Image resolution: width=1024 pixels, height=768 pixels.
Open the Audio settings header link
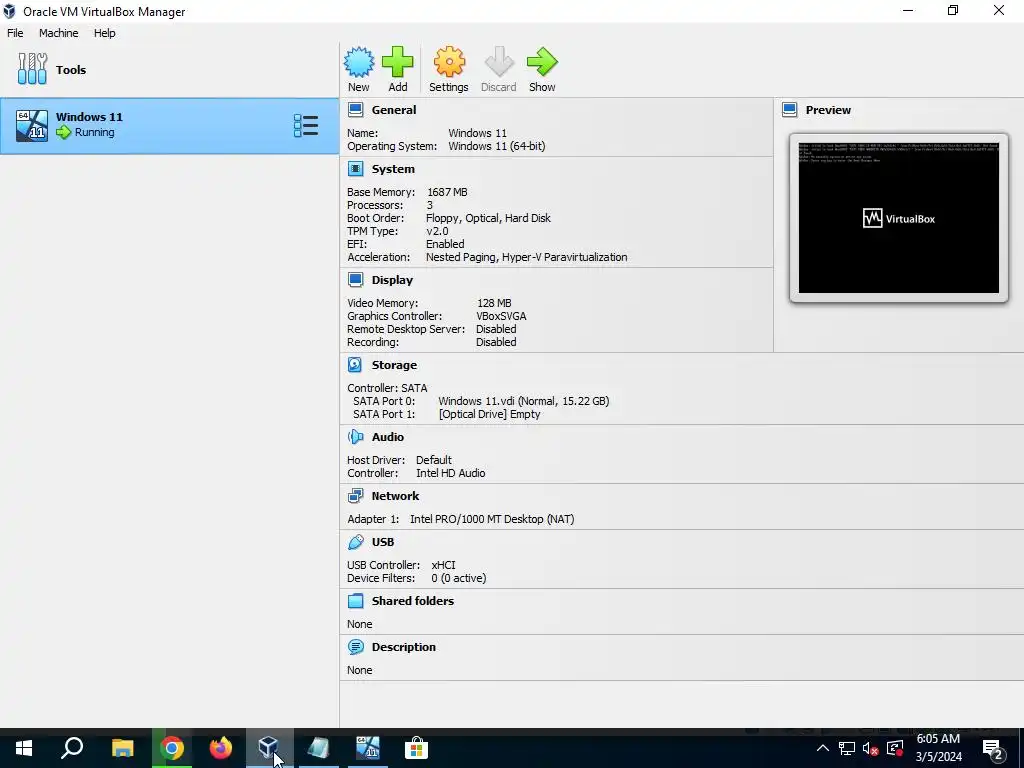point(388,437)
